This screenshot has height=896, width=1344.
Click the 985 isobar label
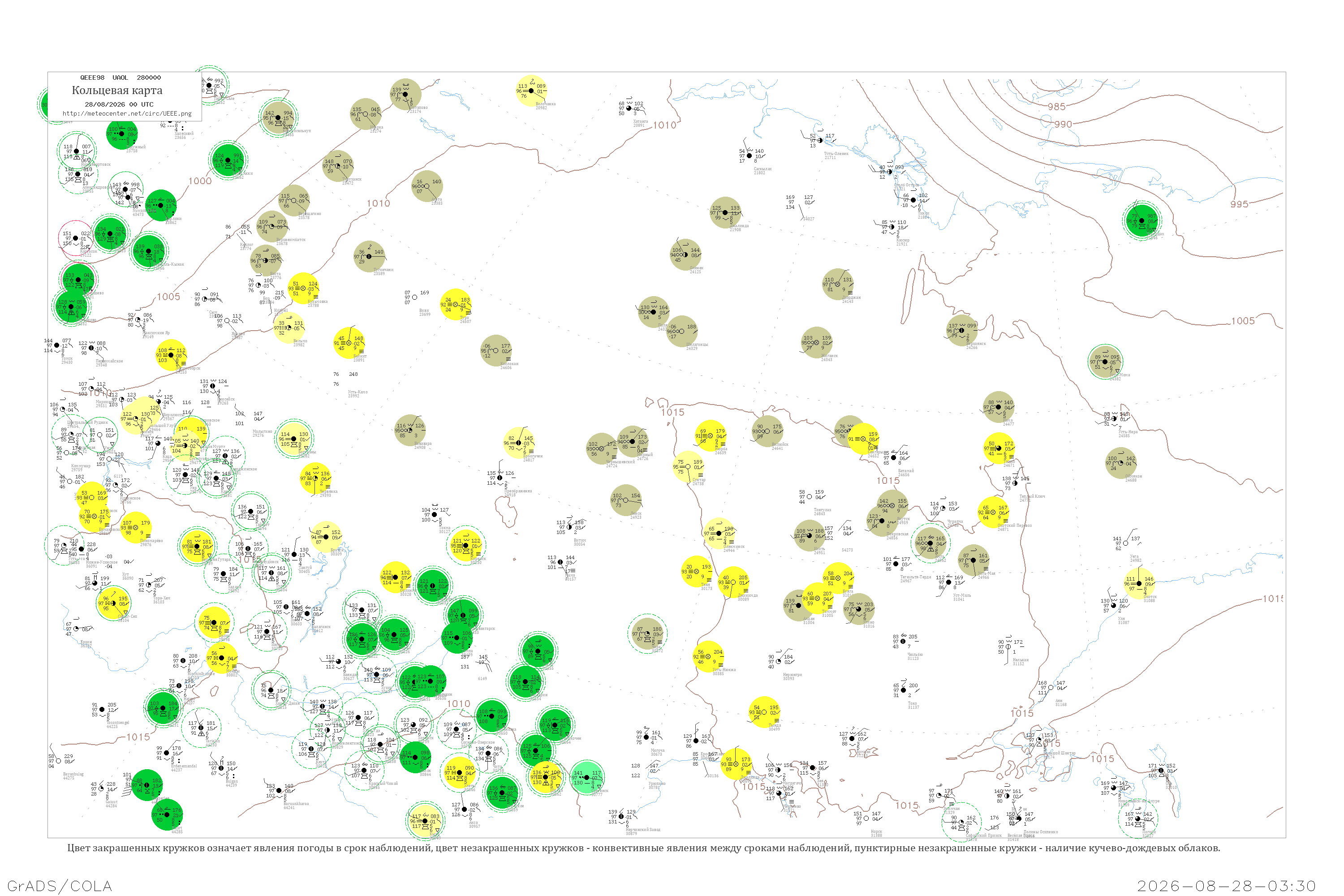1056,107
